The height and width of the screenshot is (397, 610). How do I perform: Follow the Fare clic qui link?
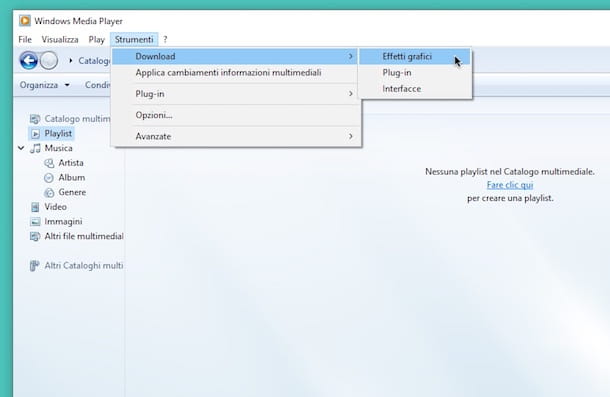pyautogui.click(x=510, y=185)
